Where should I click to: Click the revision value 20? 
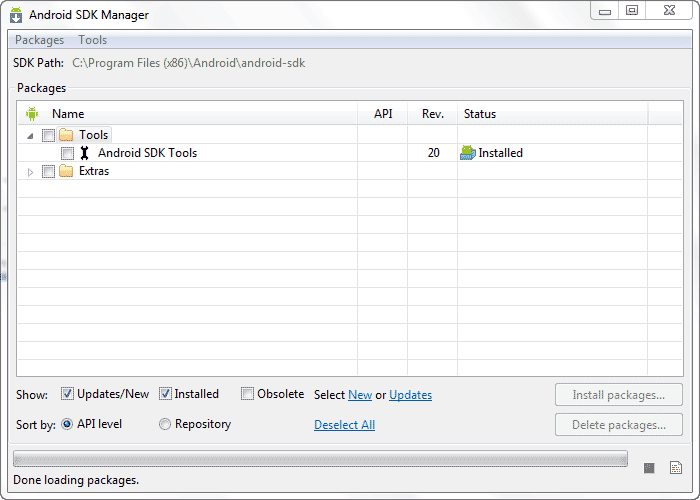click(433, 153)
